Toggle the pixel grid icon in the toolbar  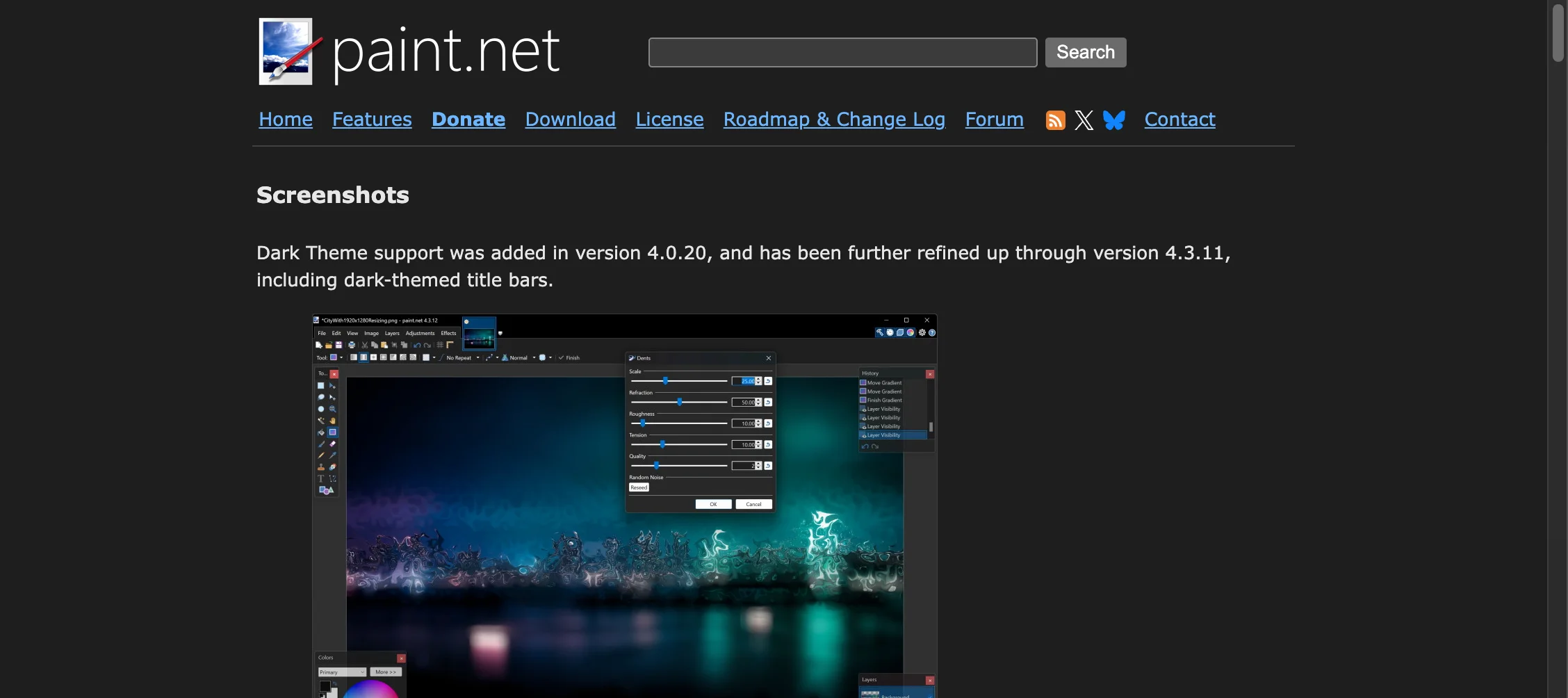pos(440,345)
